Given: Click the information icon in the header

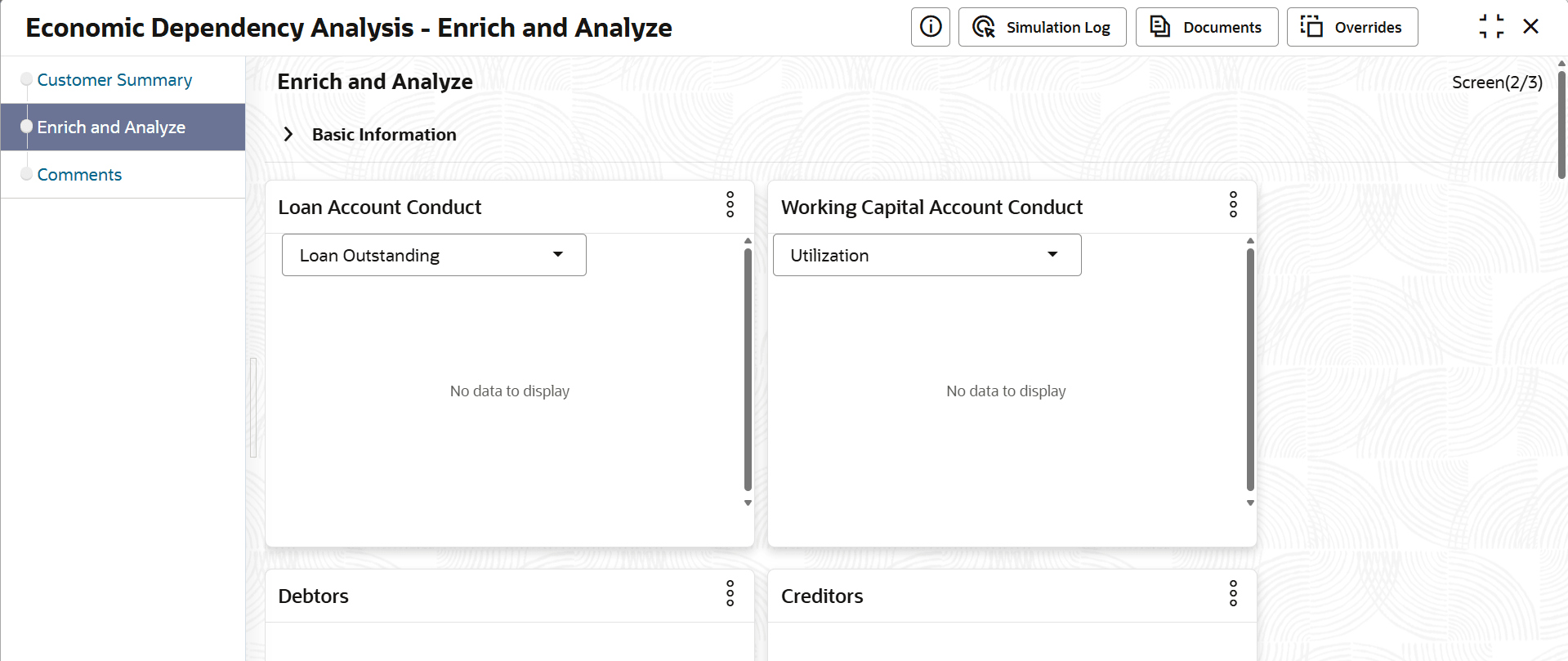Looking at the screenshot, I should click(931, 27).
